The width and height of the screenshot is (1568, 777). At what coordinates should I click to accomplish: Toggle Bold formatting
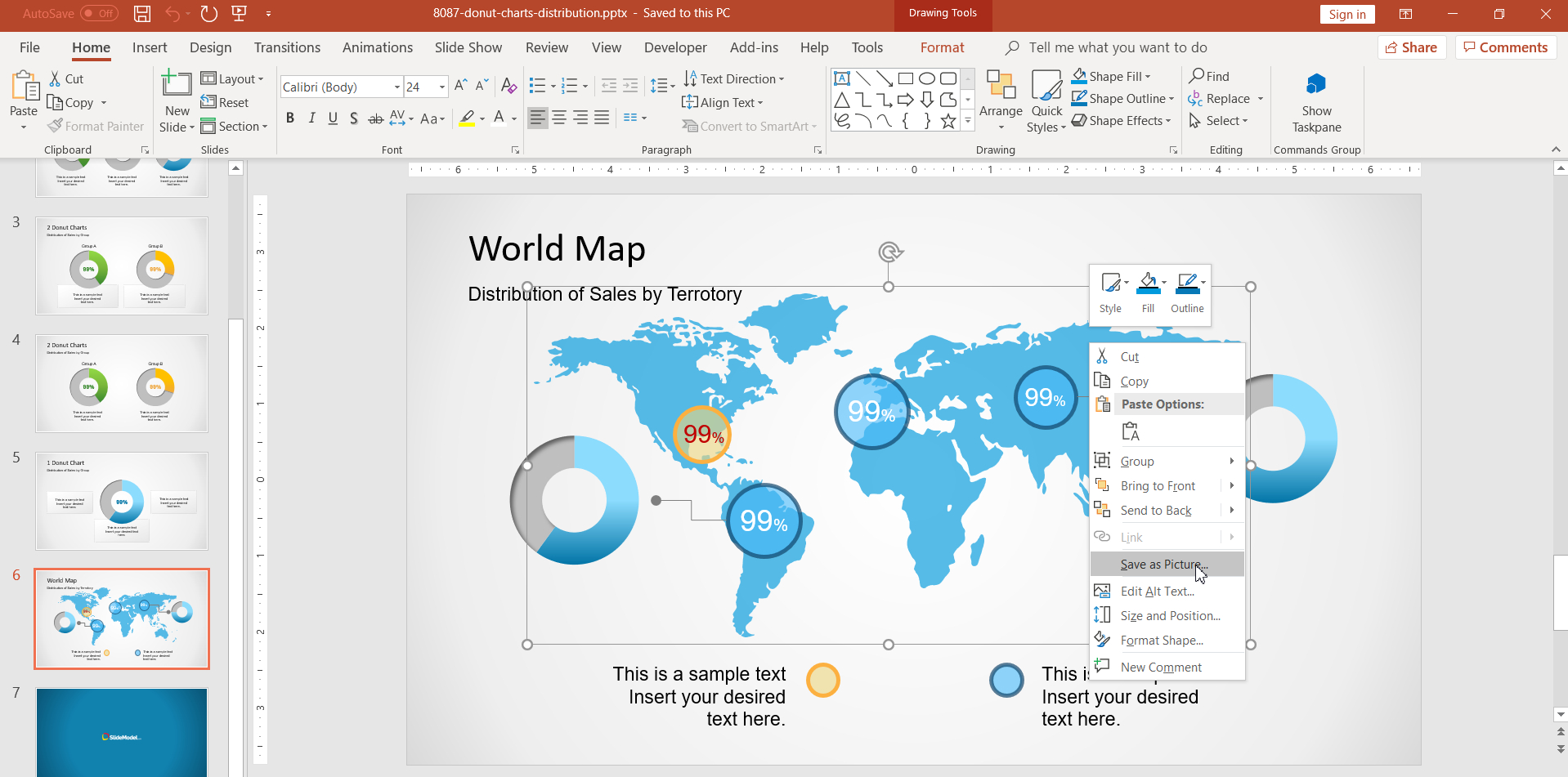[290, 118]
